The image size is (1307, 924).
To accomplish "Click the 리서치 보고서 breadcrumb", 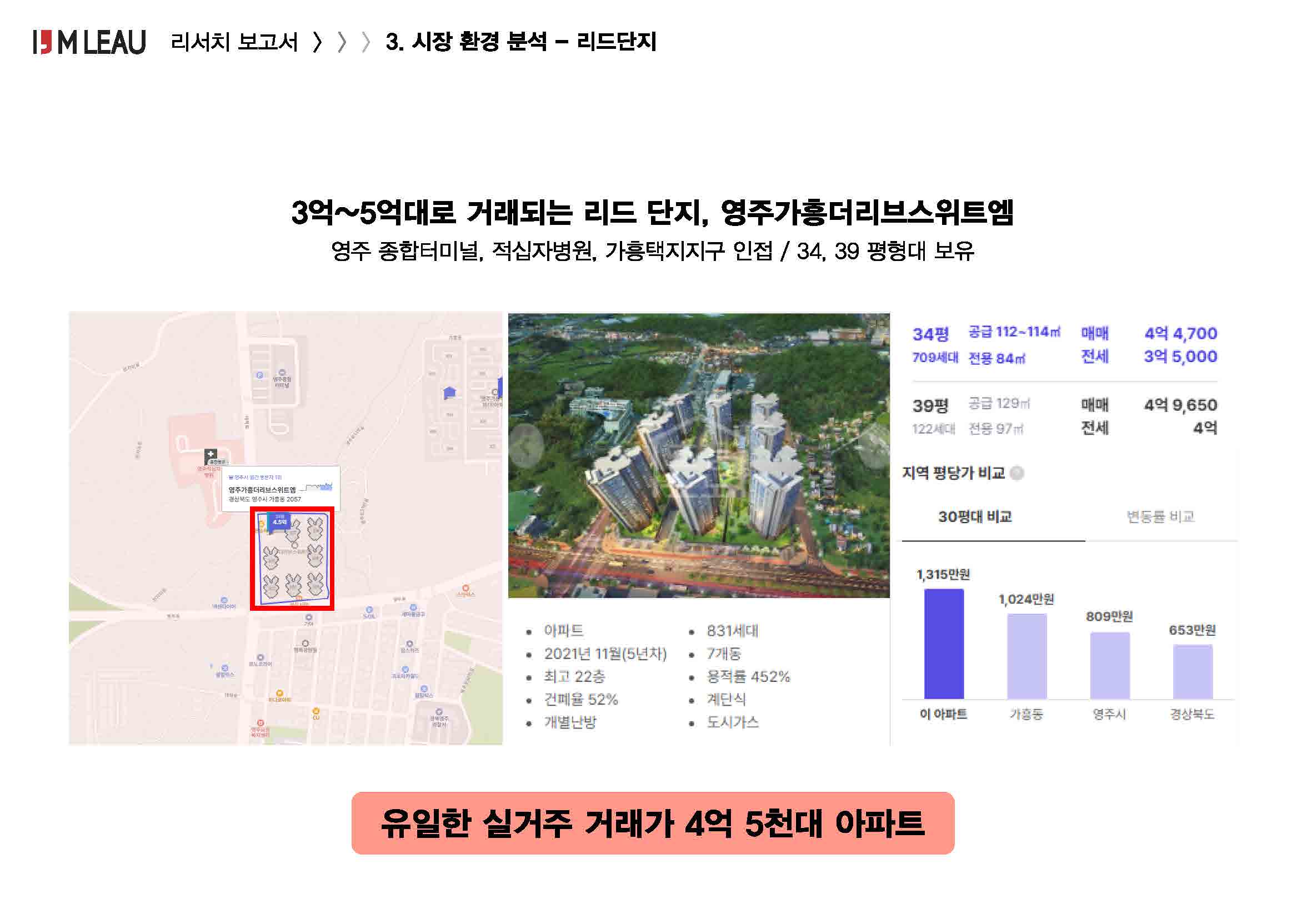I will (234, 42).
